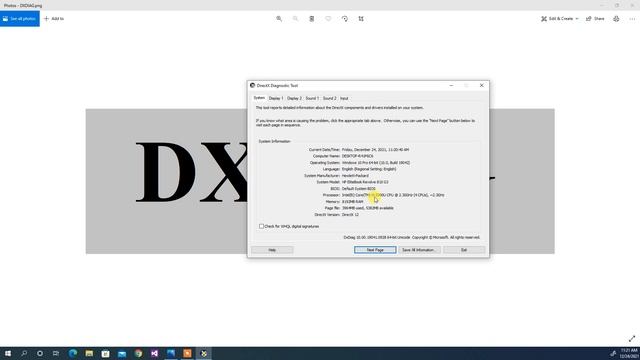The width and height of the screenshot is (640, 360).
Task: Click the Page file value
Action: [368, 208]
